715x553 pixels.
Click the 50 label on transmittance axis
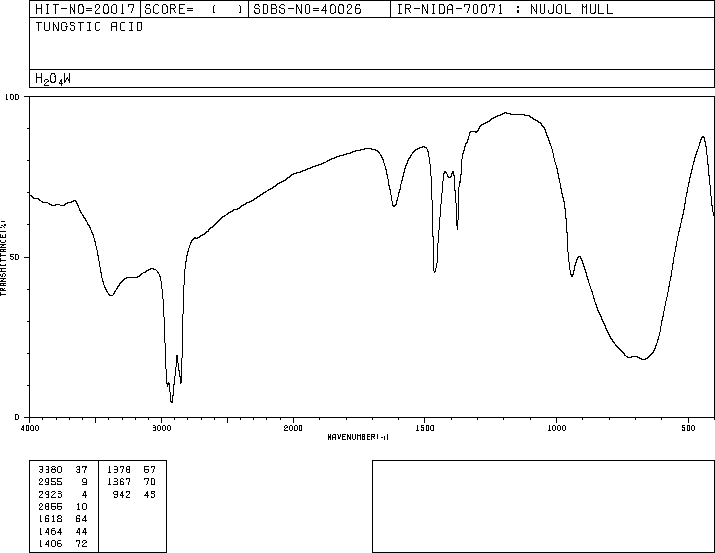(x=16, y=257)
